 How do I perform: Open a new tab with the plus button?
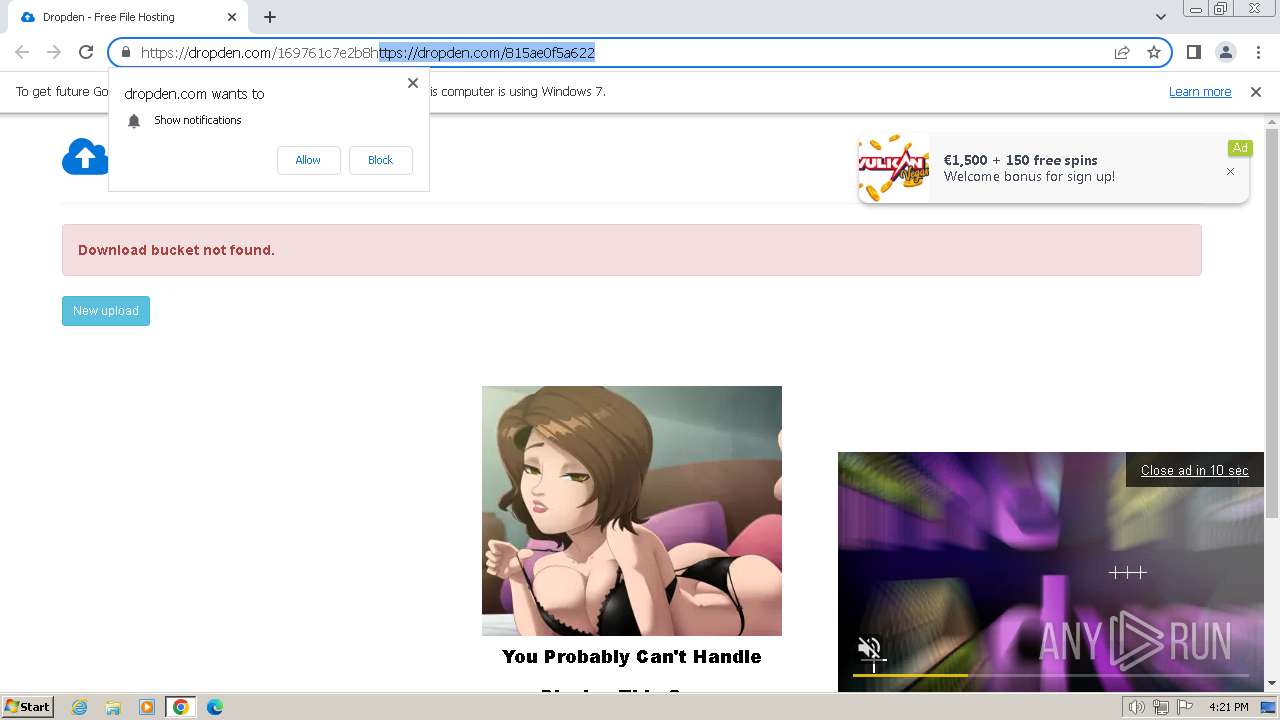coord(270,17)
